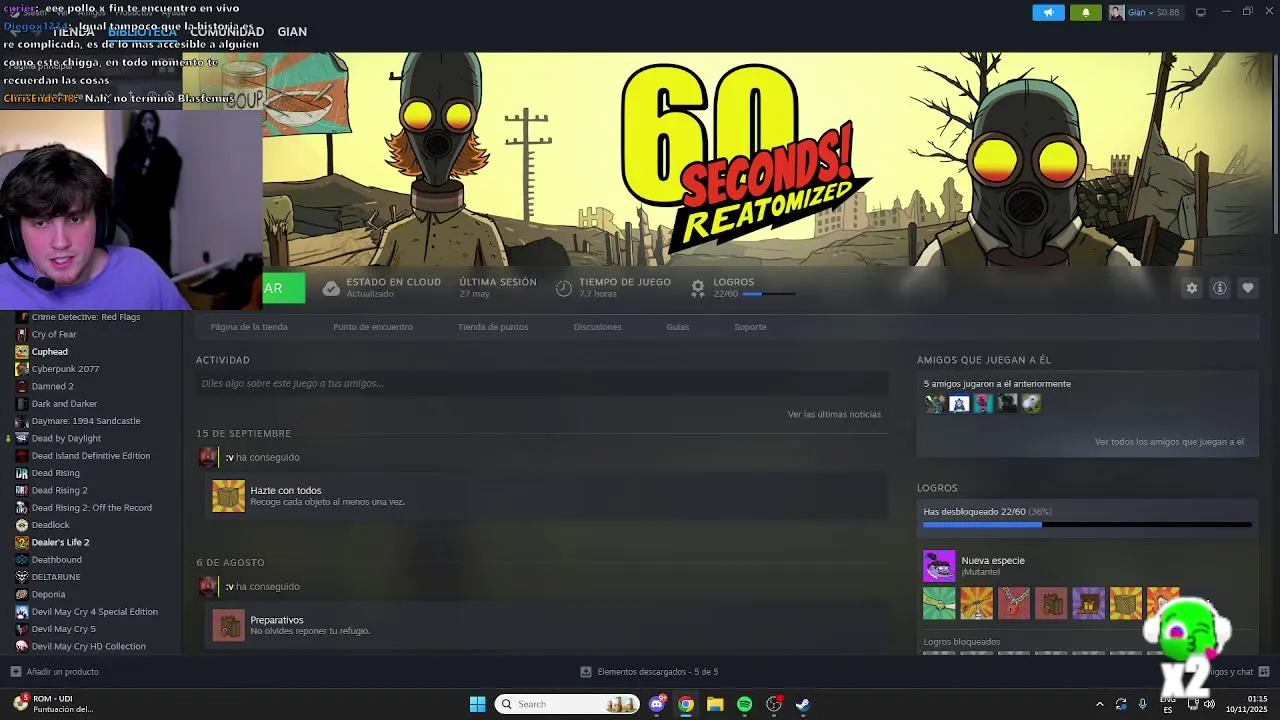This screenshot has width=1280, height=720.
Task: Click the cloud status check icon
Action: click(x=331, y=288)
